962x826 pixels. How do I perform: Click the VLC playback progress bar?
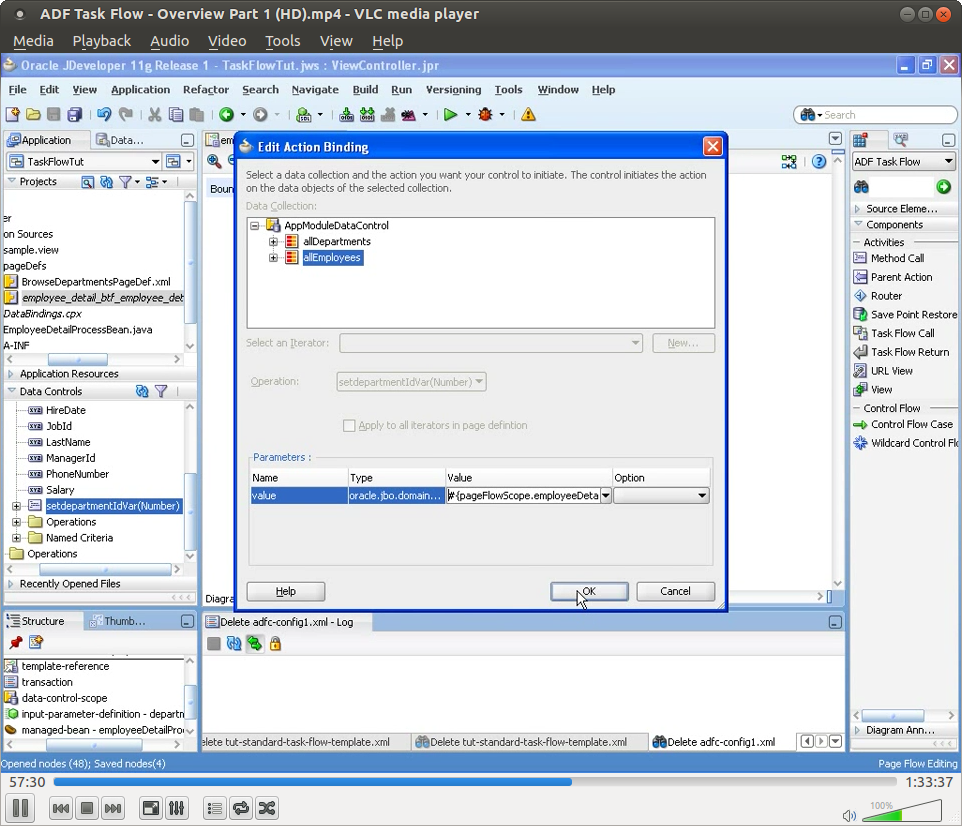coord(480,782)
